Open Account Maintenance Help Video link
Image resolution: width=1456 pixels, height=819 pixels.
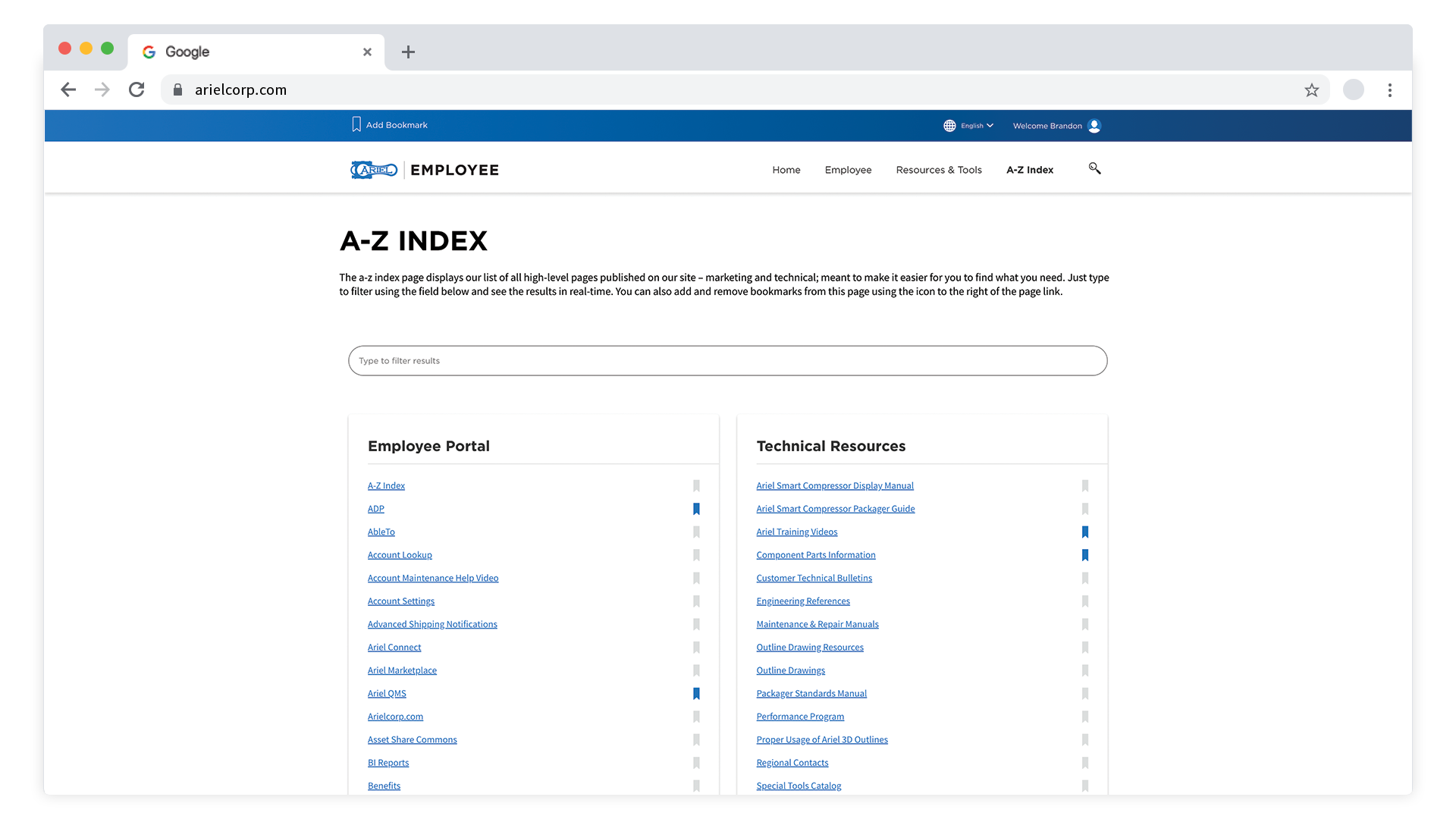(433, 579)
